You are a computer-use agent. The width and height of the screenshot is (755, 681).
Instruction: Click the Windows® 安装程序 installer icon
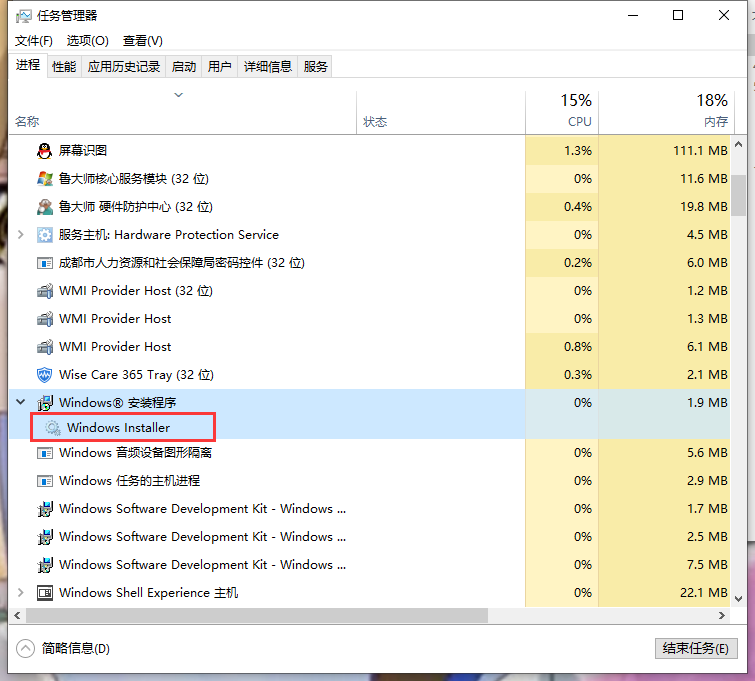point(44,403)
